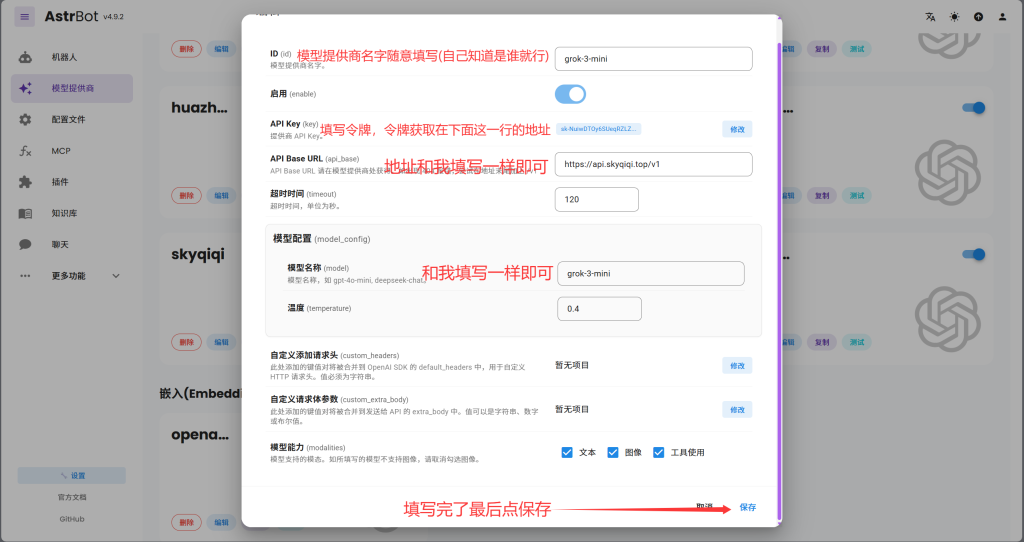Click the 配置文件 gear icon in sidebar
Screen dimensions: 1024x542
26,119
